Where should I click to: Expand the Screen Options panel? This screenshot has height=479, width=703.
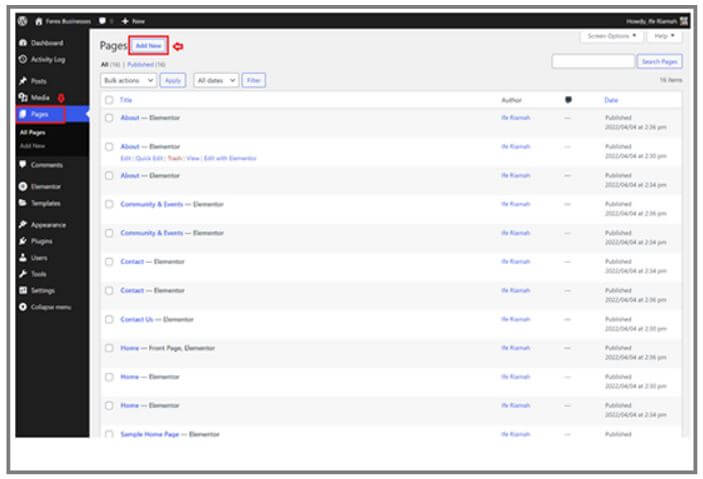point(612,36)
